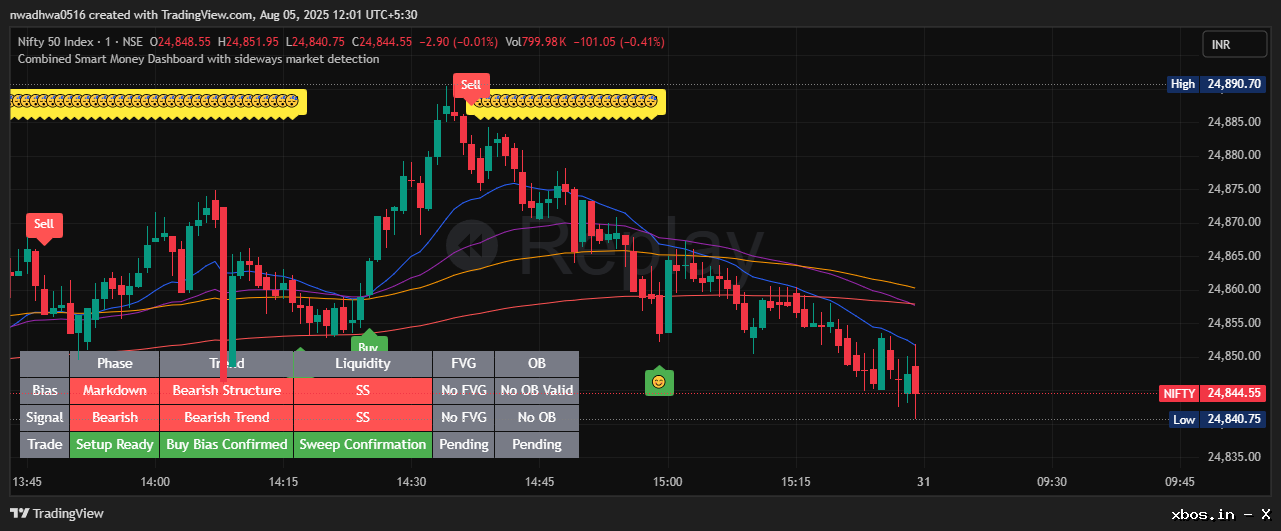
Task: Click the green smiley face marker
Action: coord(658,381)
